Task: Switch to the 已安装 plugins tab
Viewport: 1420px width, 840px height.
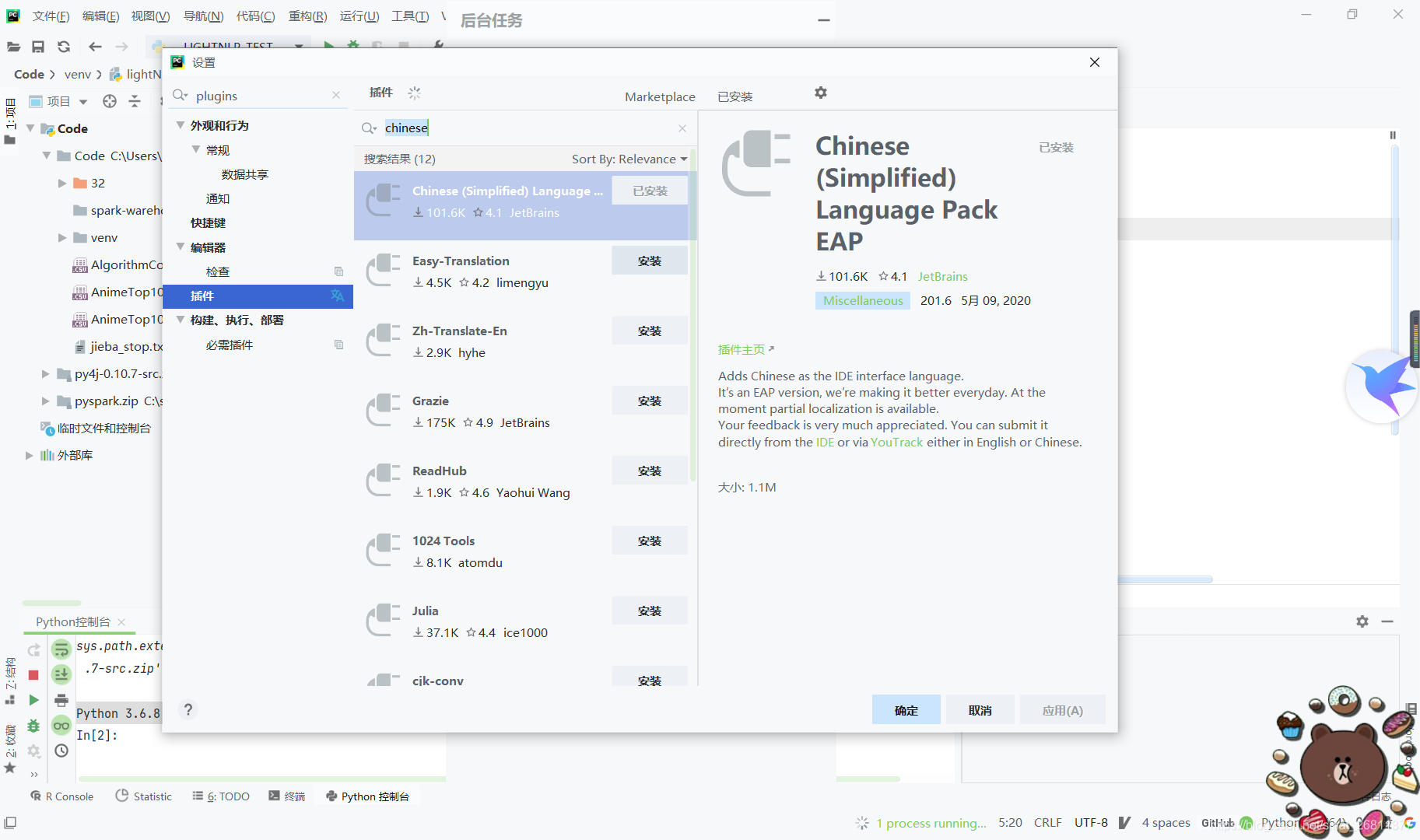Action: (735, 96)
